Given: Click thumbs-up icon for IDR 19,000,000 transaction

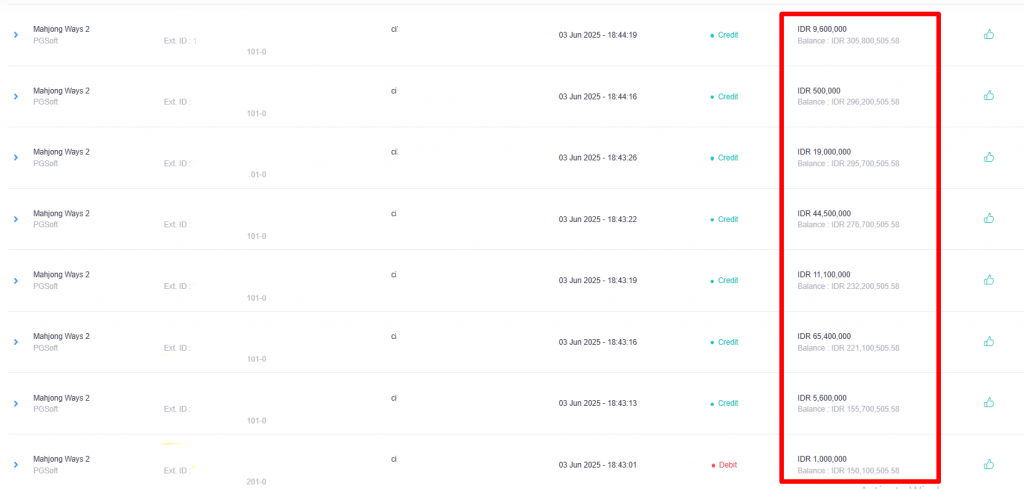Looking at the screenshot, I should 989,157.
